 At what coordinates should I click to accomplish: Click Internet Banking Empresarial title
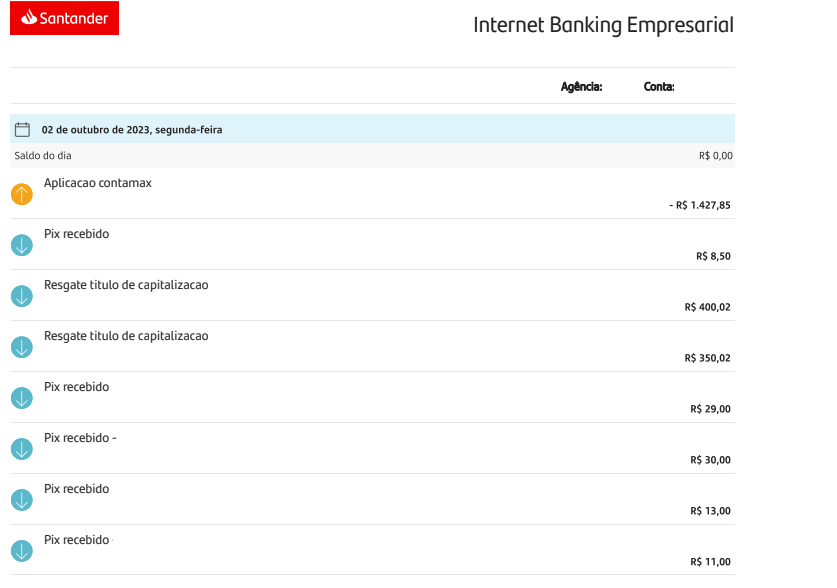coord(604,25)
